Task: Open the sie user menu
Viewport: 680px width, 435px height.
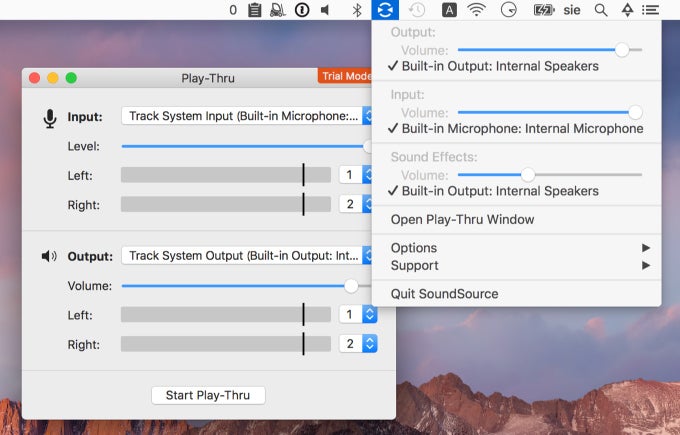Action: click(x=572, y=10)
